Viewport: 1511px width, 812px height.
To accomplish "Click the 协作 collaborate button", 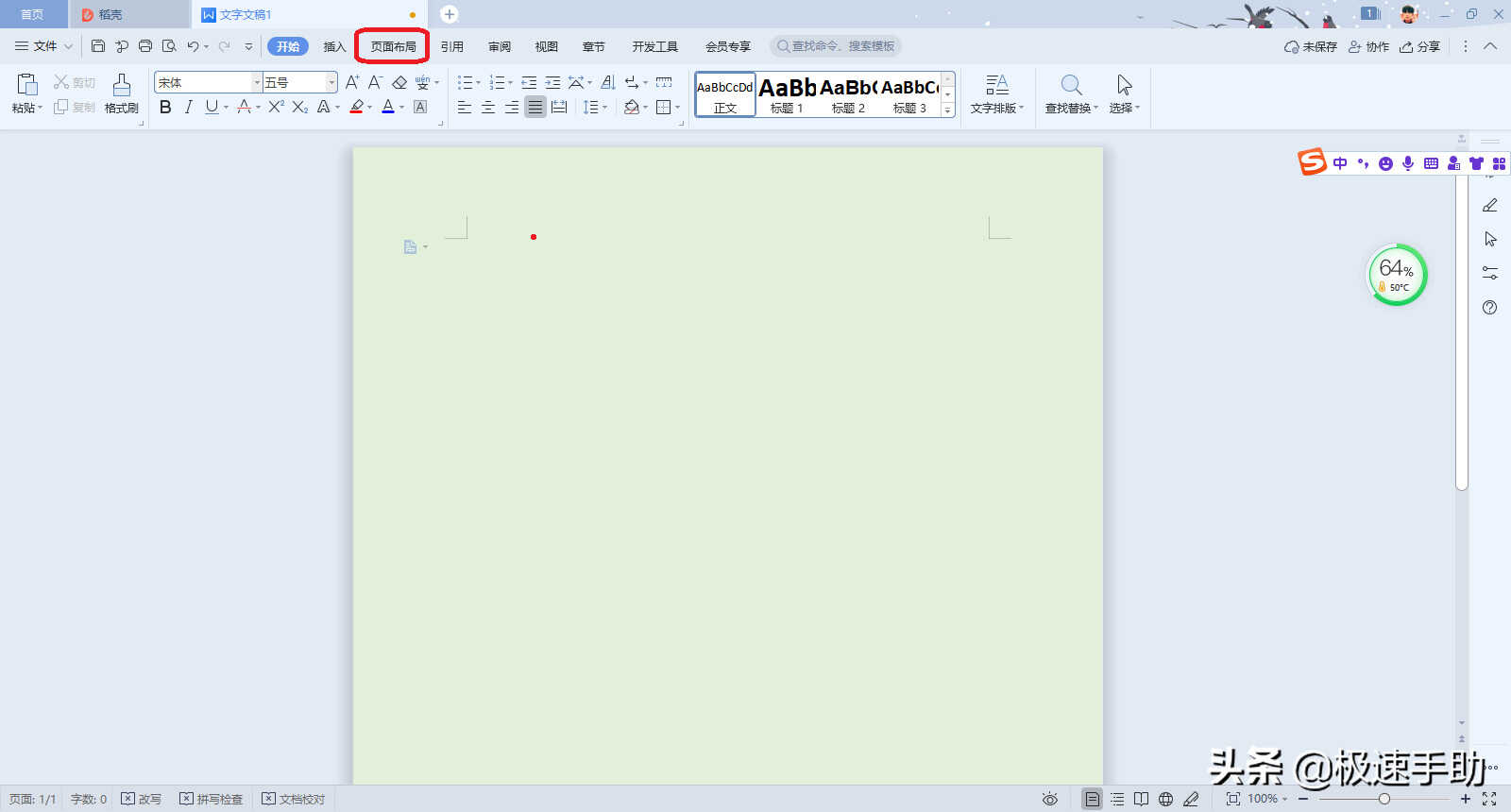I will (x=1368, y=46).
